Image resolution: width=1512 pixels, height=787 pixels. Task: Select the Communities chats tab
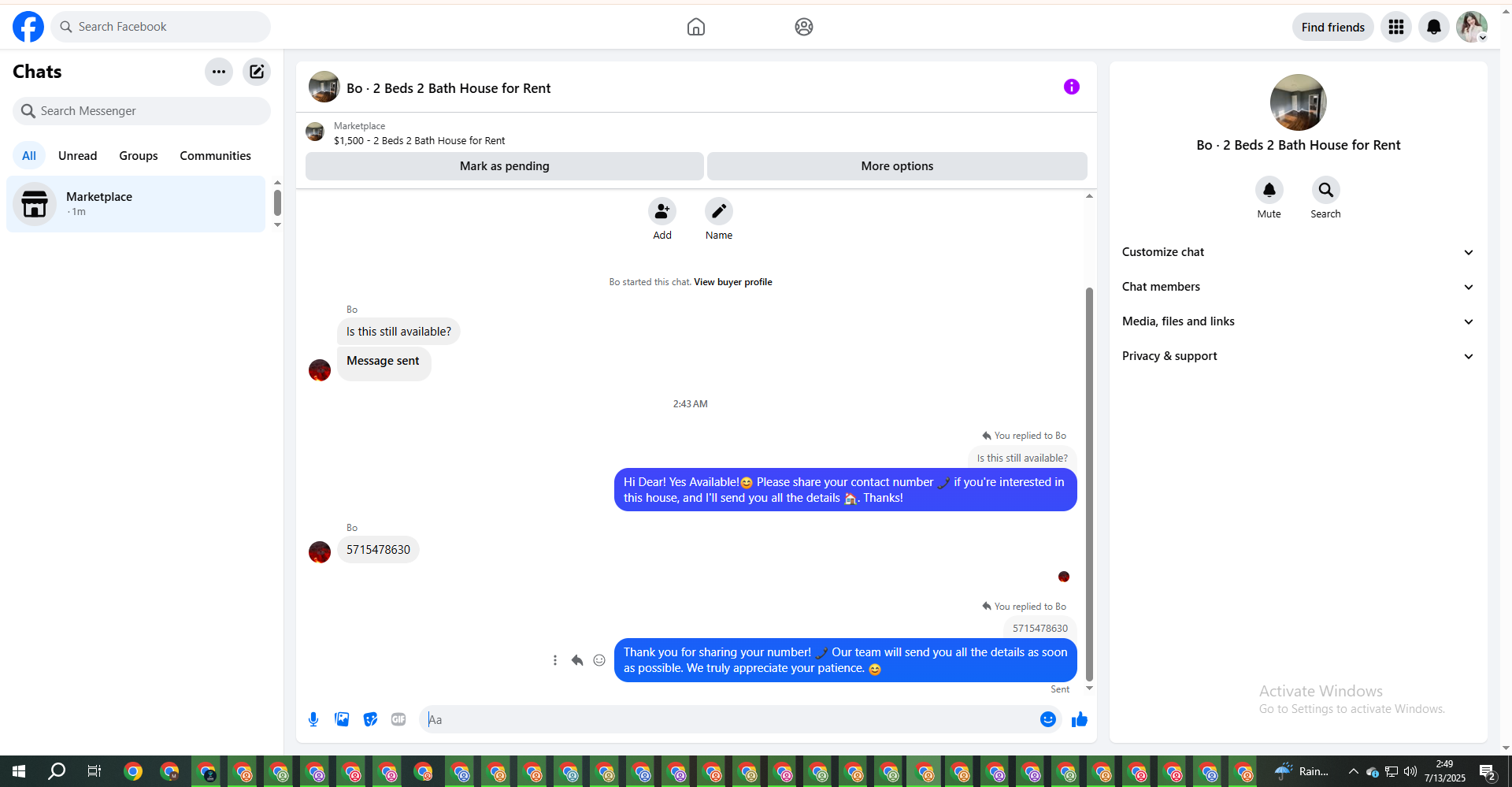click(215, 156)
